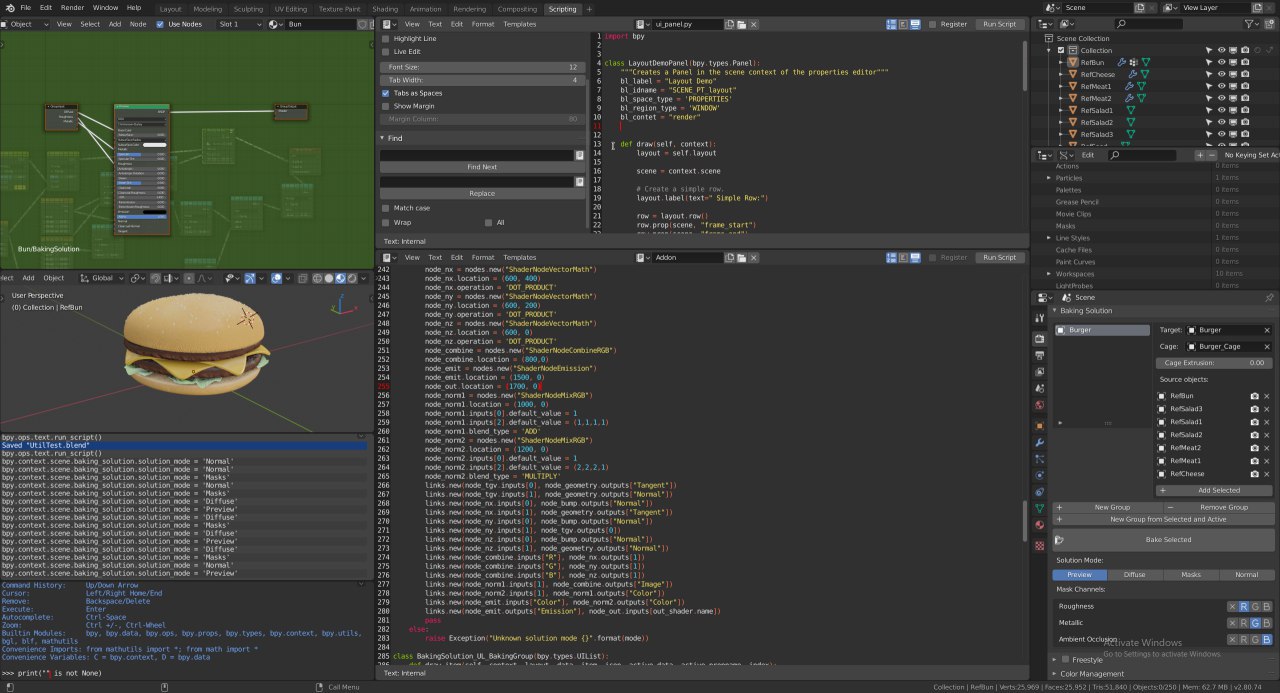Uncheck Tabs as Spaces

(386, 93)
